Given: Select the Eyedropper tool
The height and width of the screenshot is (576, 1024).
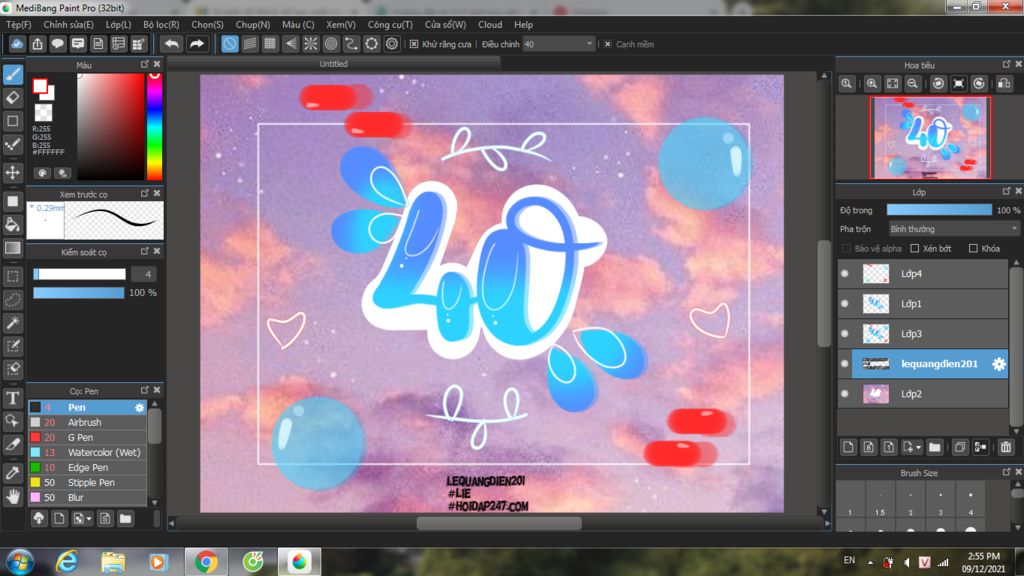Looking at the screenshot, I should click(12, 472).
